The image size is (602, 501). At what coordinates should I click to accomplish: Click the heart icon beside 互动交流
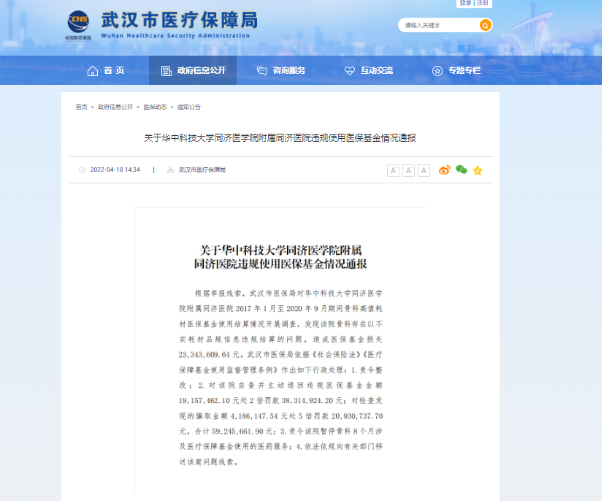tap(349, 71)
